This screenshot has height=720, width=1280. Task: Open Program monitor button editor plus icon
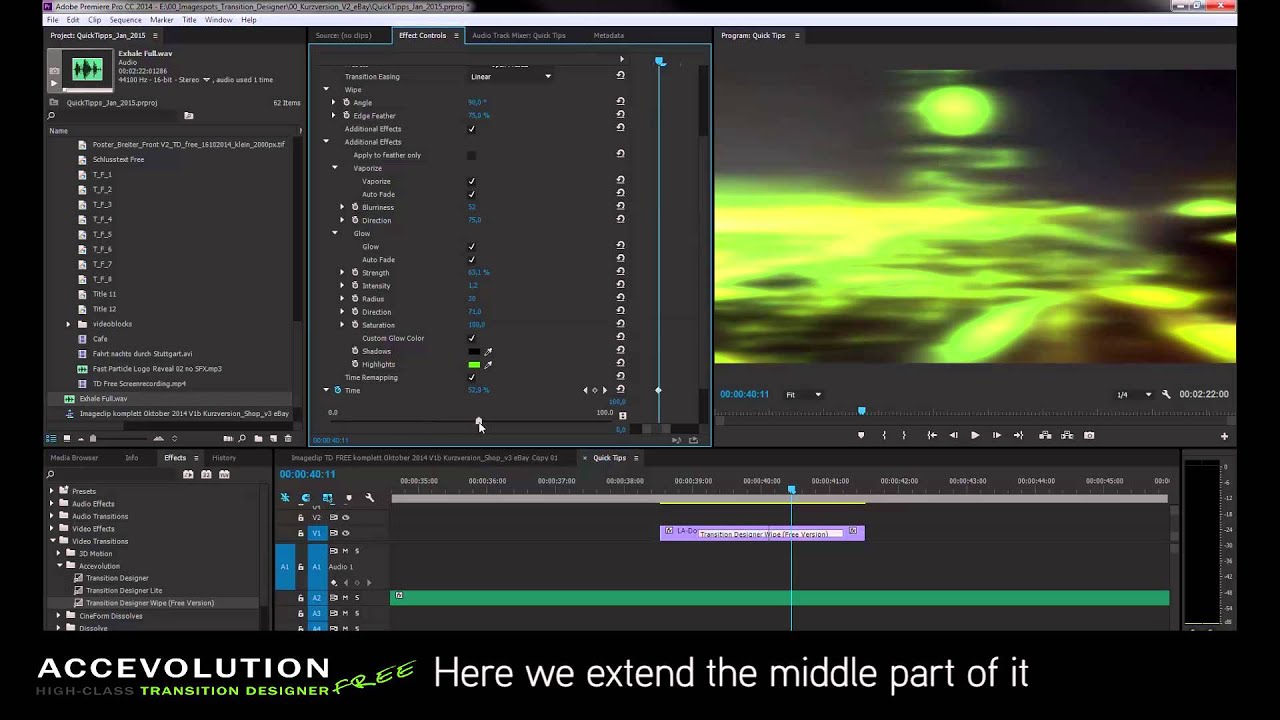[x=1224, y=436]
